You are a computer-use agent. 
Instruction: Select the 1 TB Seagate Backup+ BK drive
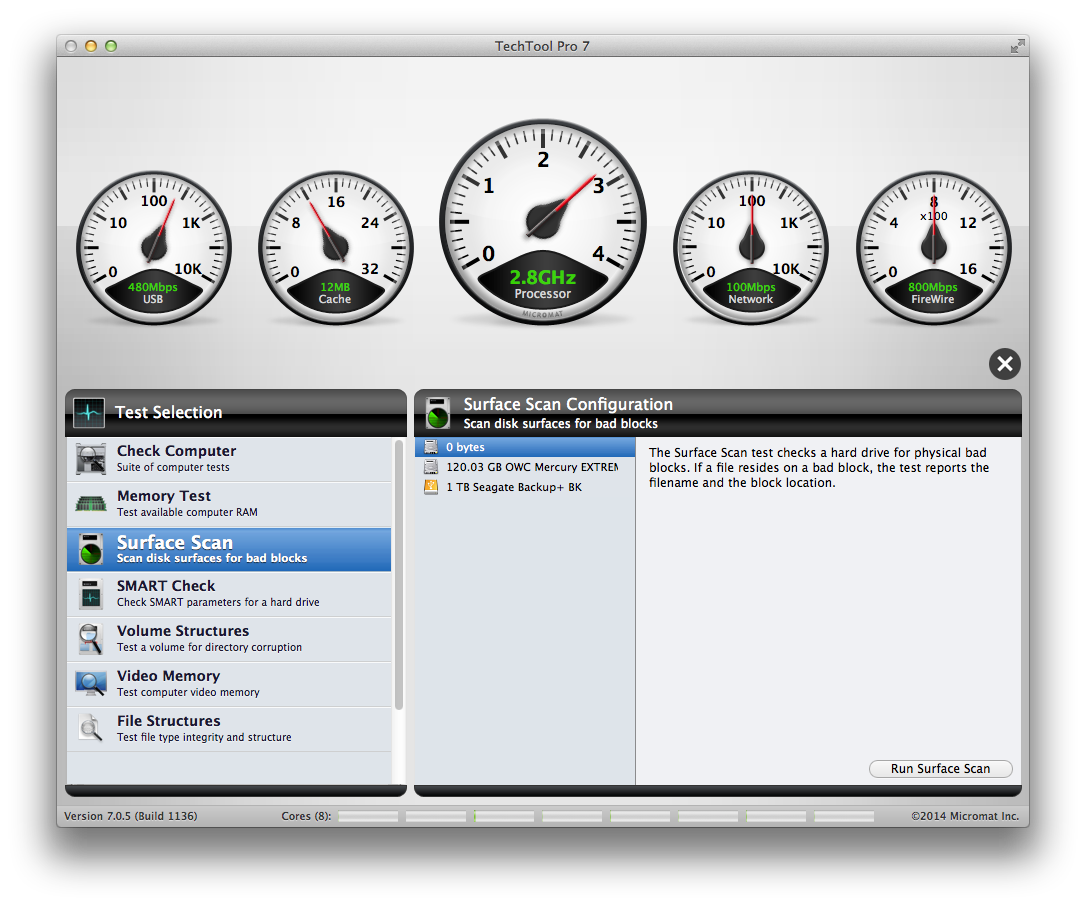(x=525, y=487)
